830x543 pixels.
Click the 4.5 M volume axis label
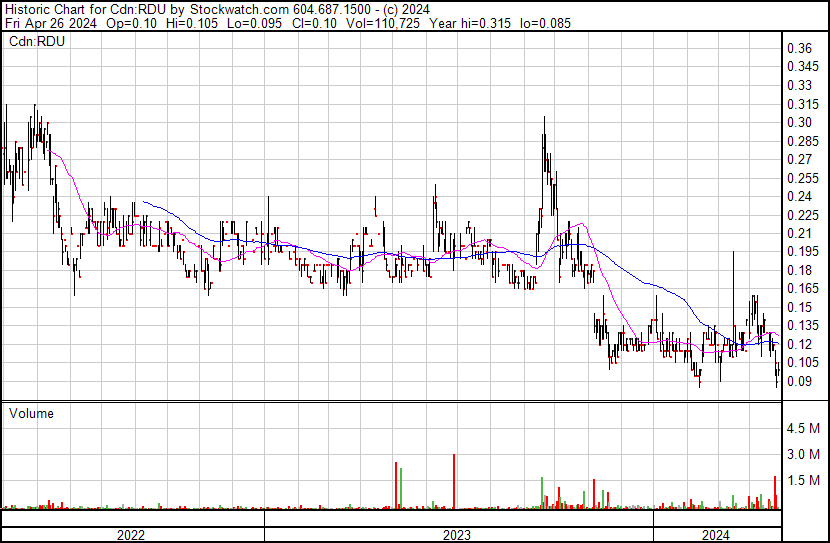[803, 428]
